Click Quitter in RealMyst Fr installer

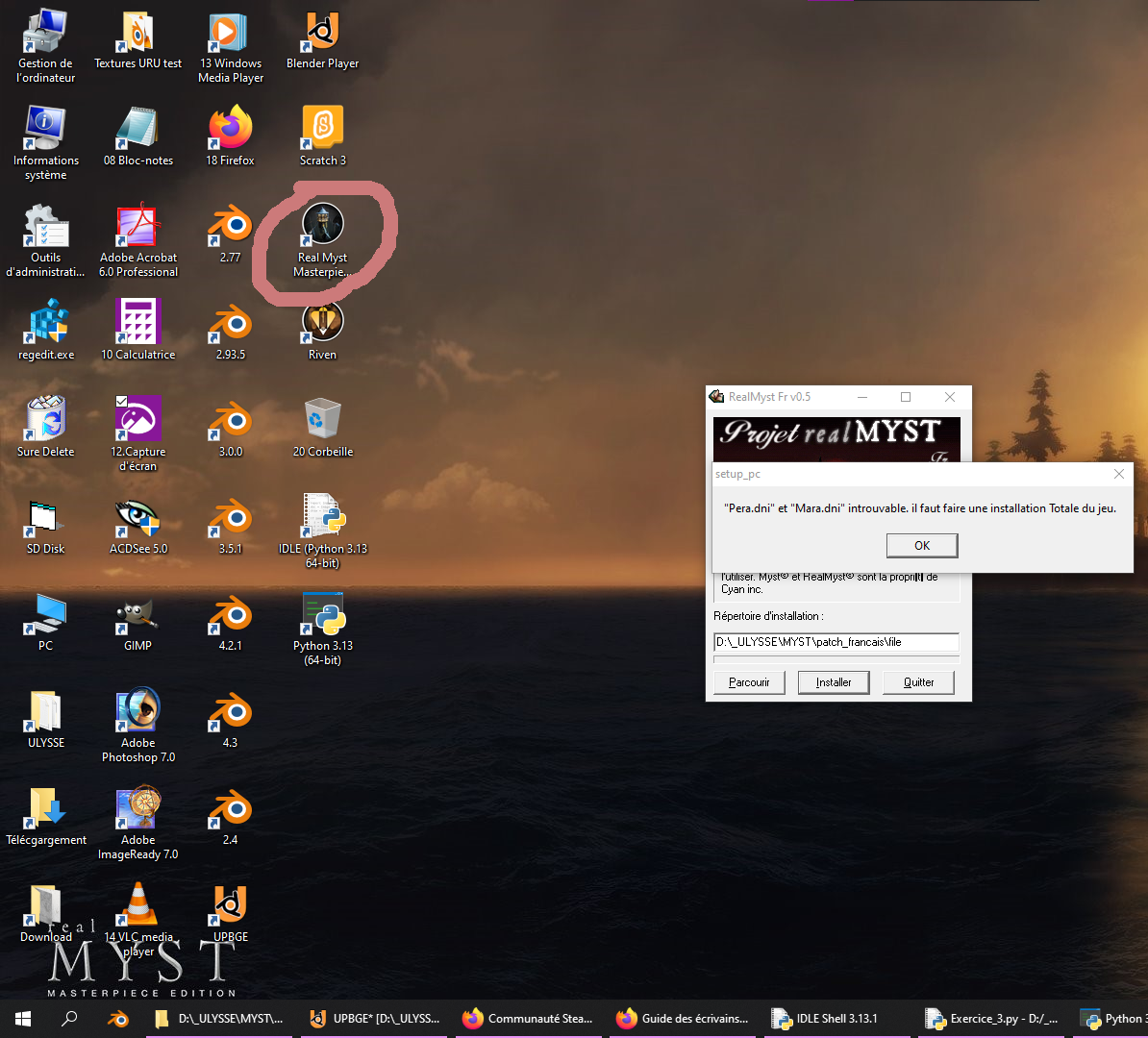click(918, 682)
